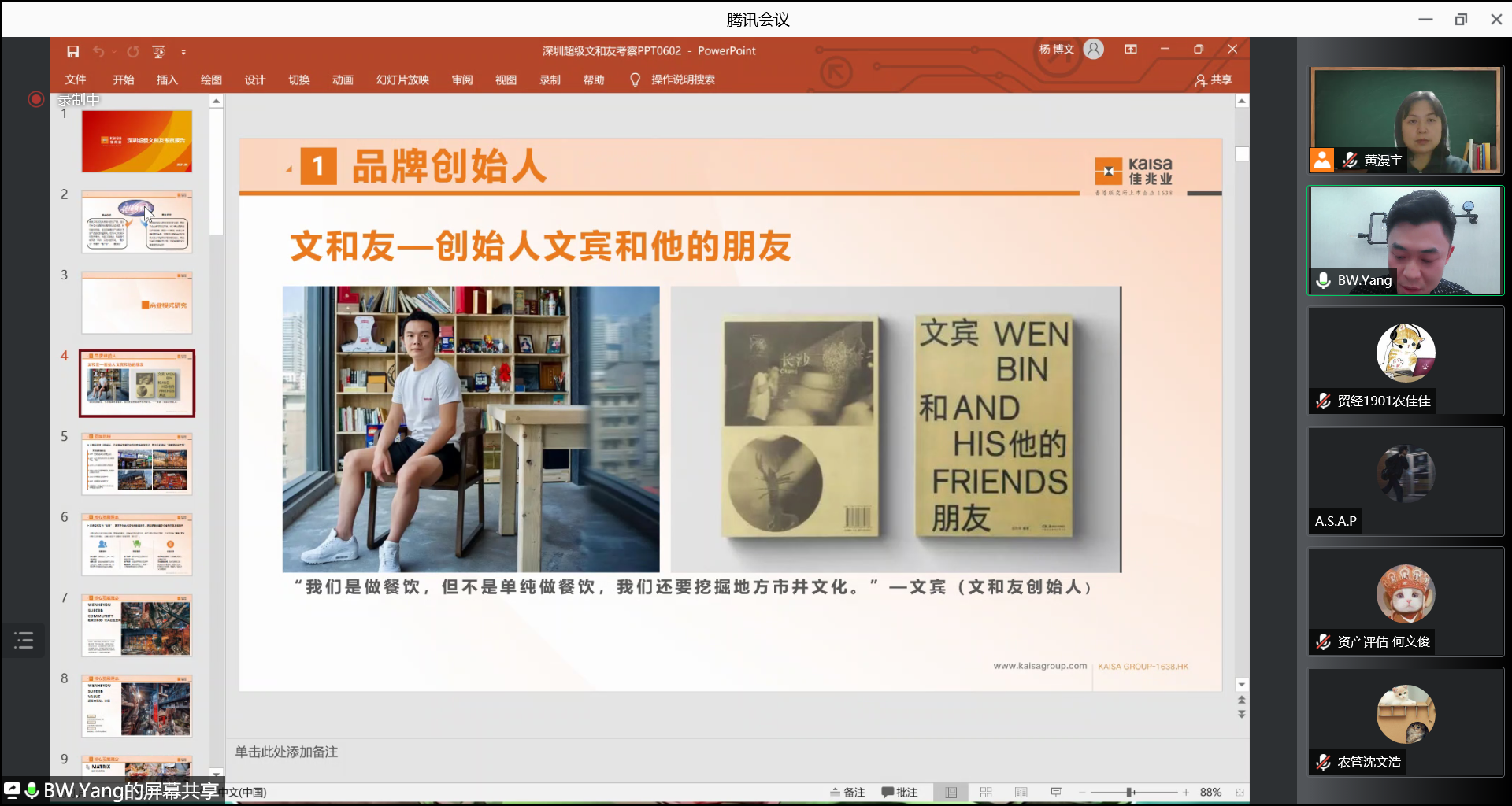Click the zoom slider handle
Screen dimensions: 1512x806
tap(1130, 793)
